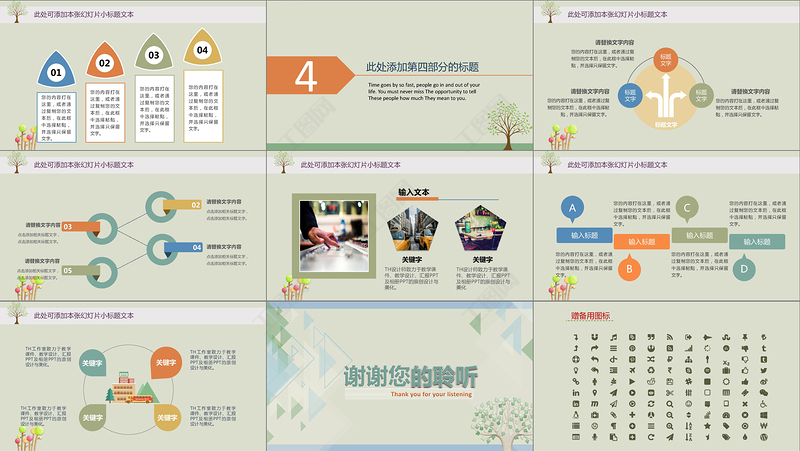
Task: Select the blue 01 triangle badge
Action: (55, 69)
